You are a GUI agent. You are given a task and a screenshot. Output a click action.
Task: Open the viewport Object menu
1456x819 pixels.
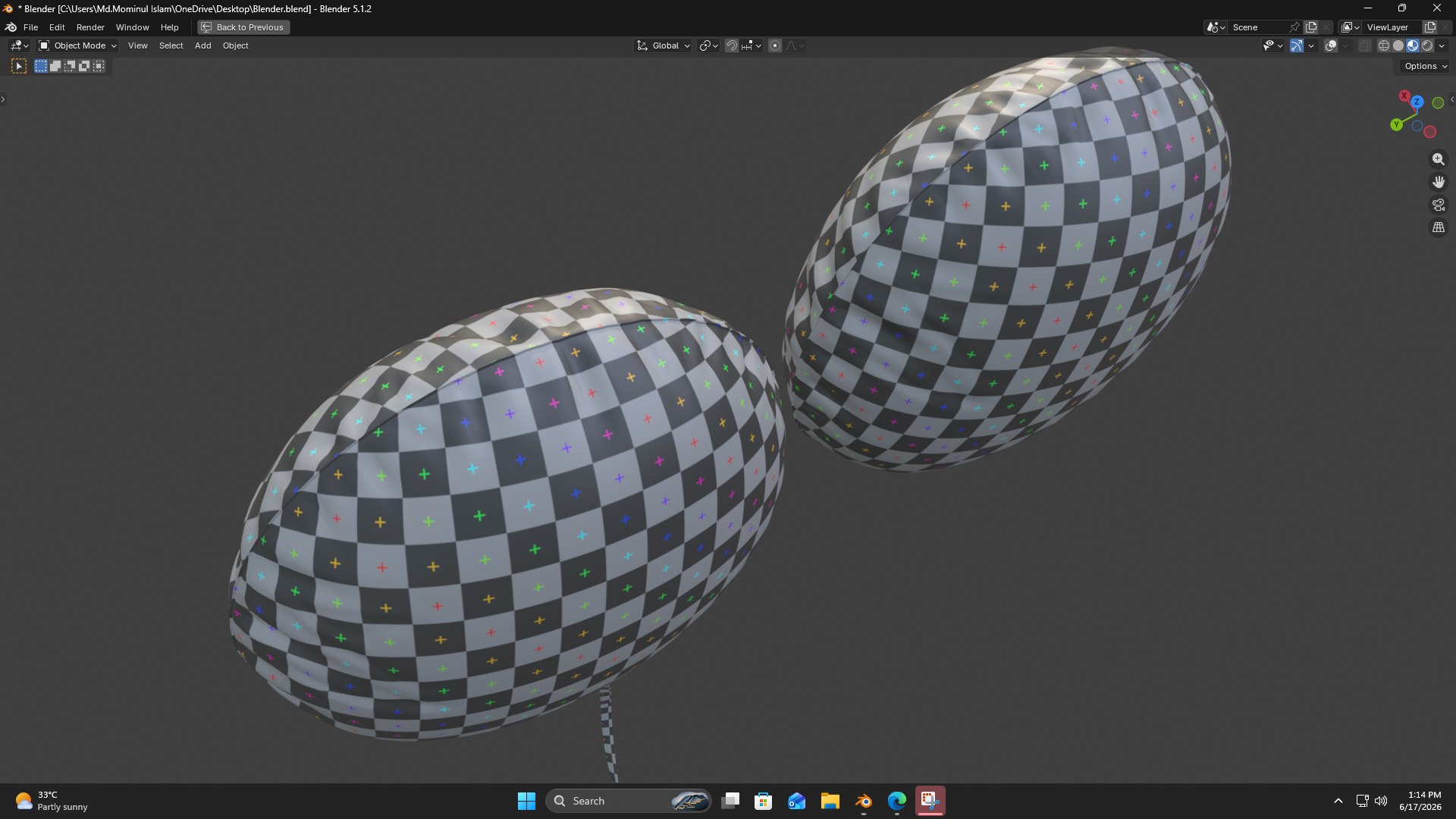tap(235, 45)
